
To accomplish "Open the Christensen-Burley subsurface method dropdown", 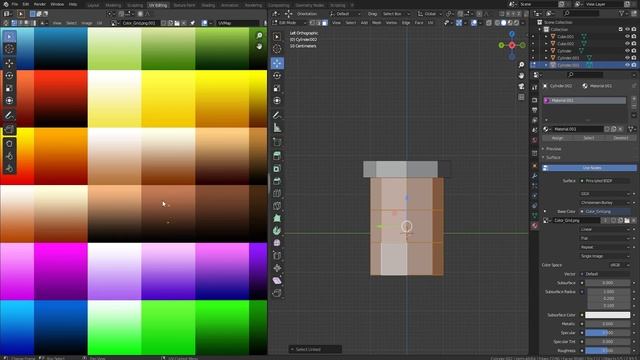I will [605, 202].
